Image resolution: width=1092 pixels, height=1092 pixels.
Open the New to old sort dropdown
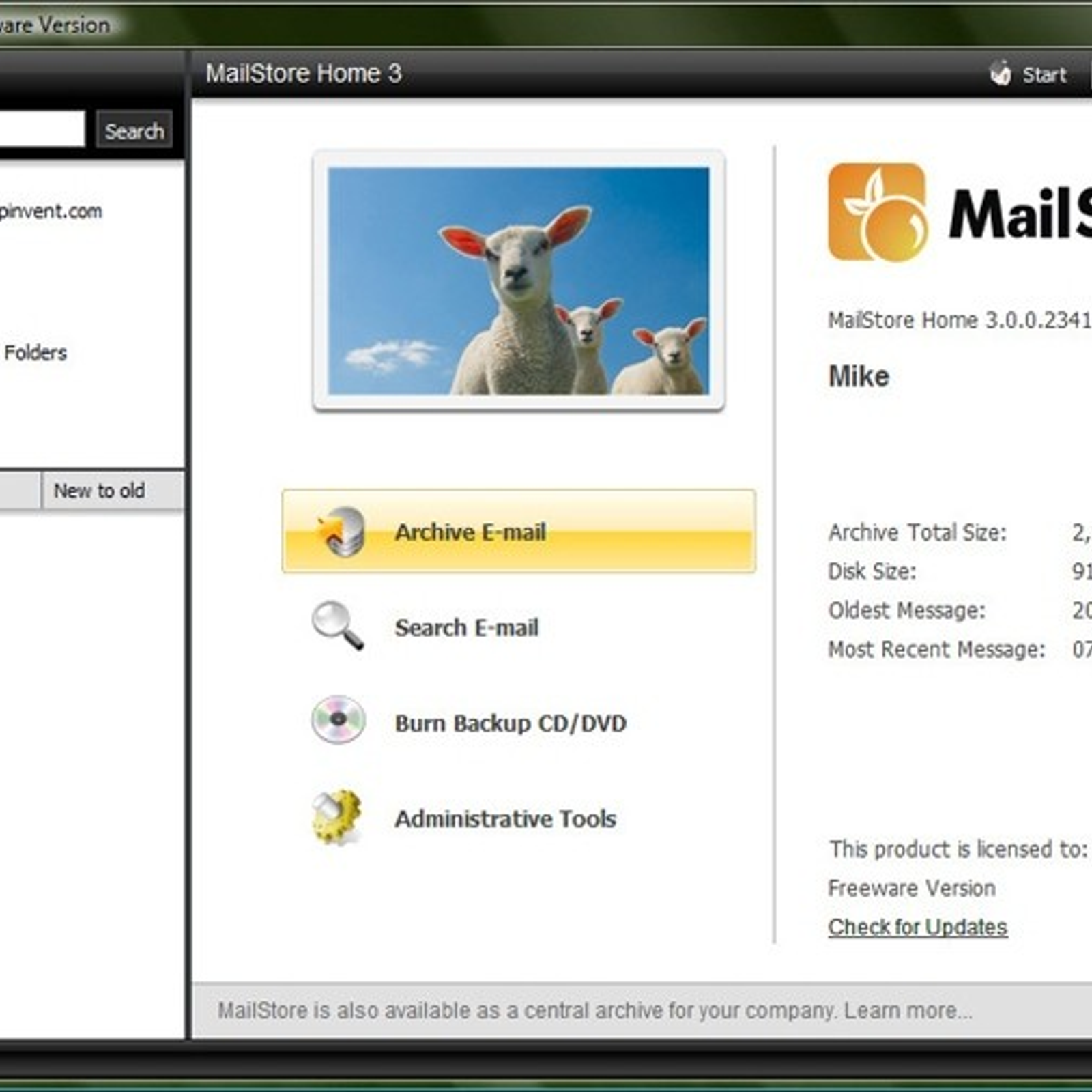(x=113, y=490)
